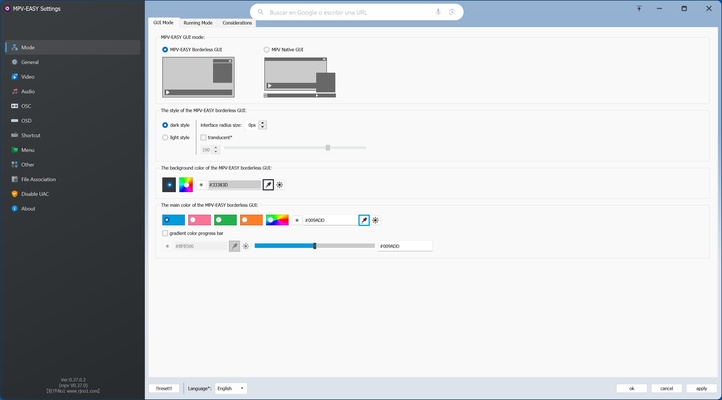Select gradient custom color radio next to #BFB500
The image size is (722, 400).
(x=167, y=246)
